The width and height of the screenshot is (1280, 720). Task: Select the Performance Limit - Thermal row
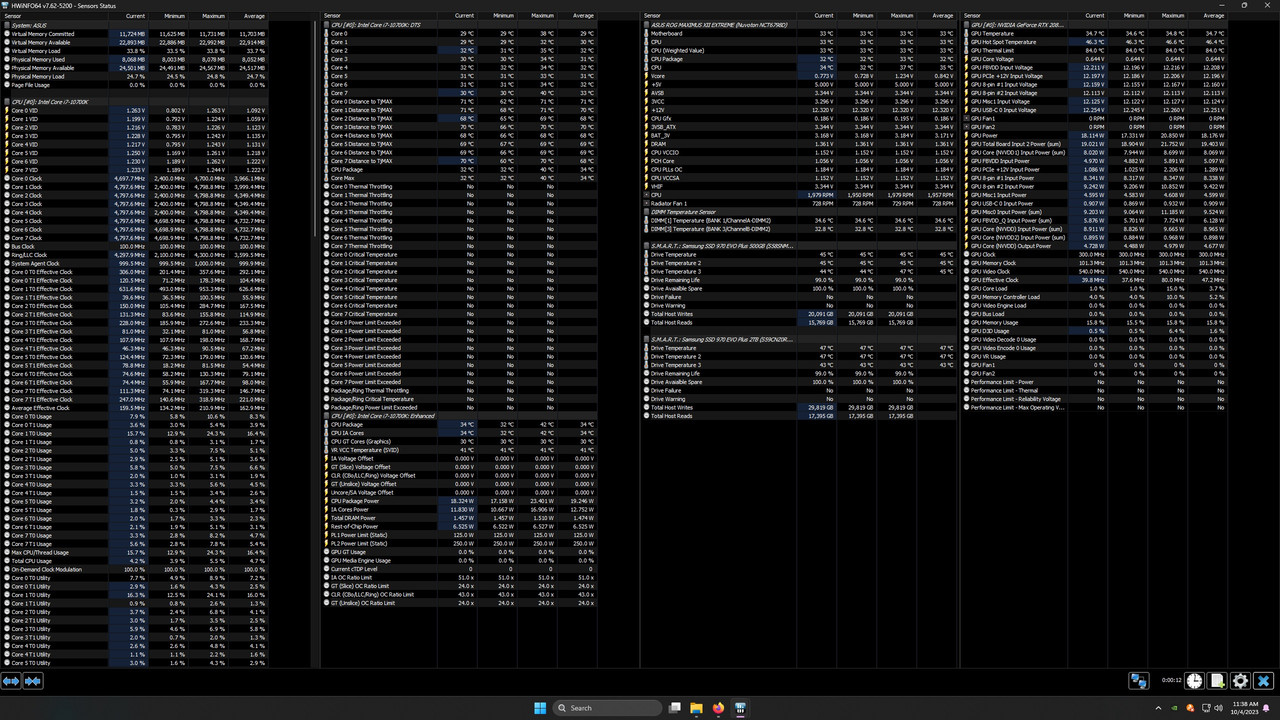(x=1095, y=390)
